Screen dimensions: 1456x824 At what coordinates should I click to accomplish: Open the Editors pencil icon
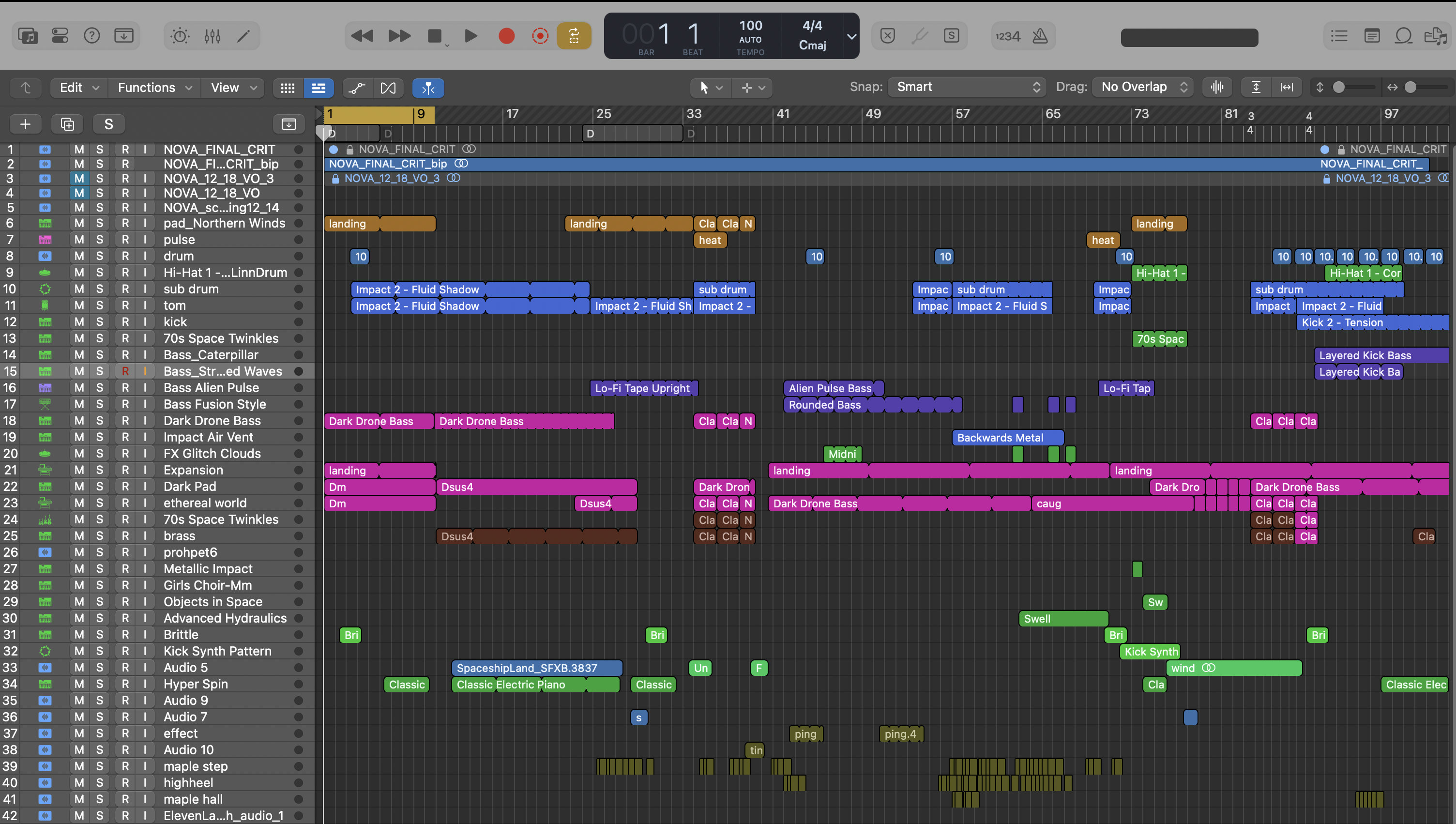tap(244, 36)
